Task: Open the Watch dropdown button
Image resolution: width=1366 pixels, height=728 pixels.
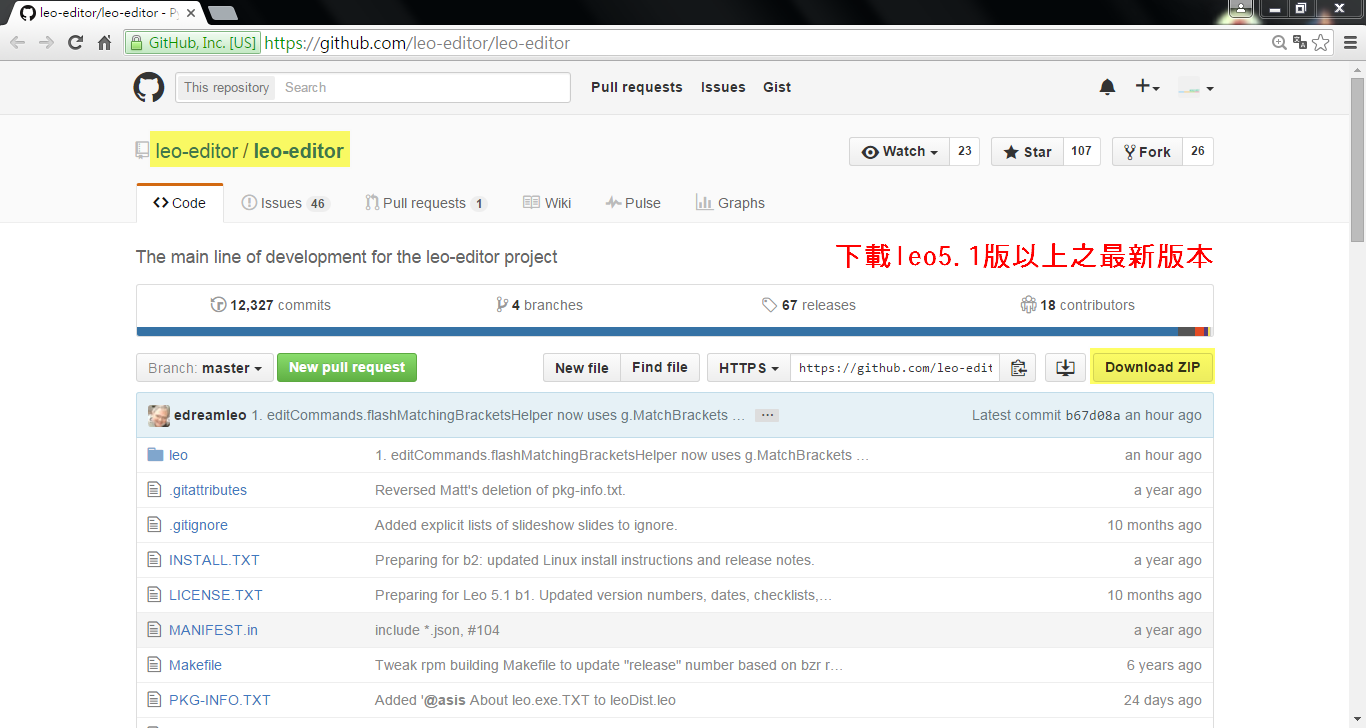Action: 899,152
